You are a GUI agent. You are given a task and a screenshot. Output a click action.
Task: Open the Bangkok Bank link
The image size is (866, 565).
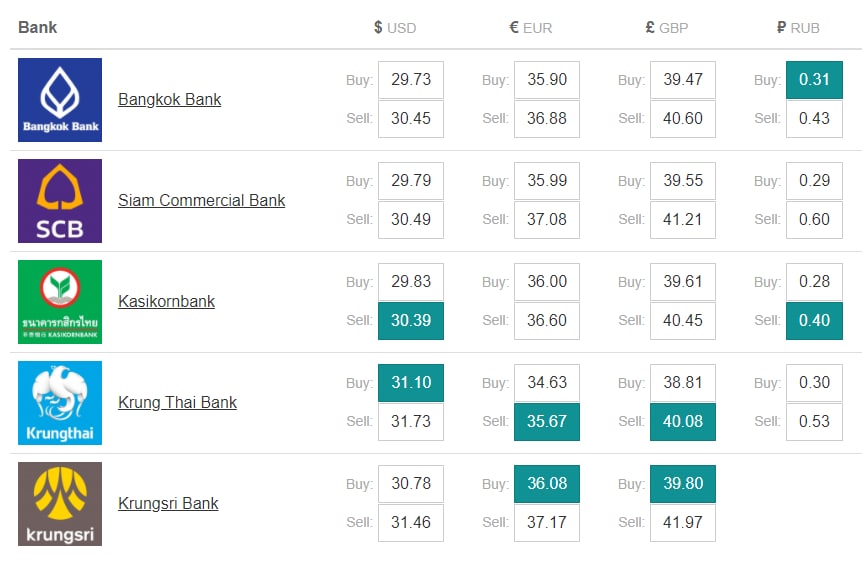pyautogui.click(x=170, y=99)
